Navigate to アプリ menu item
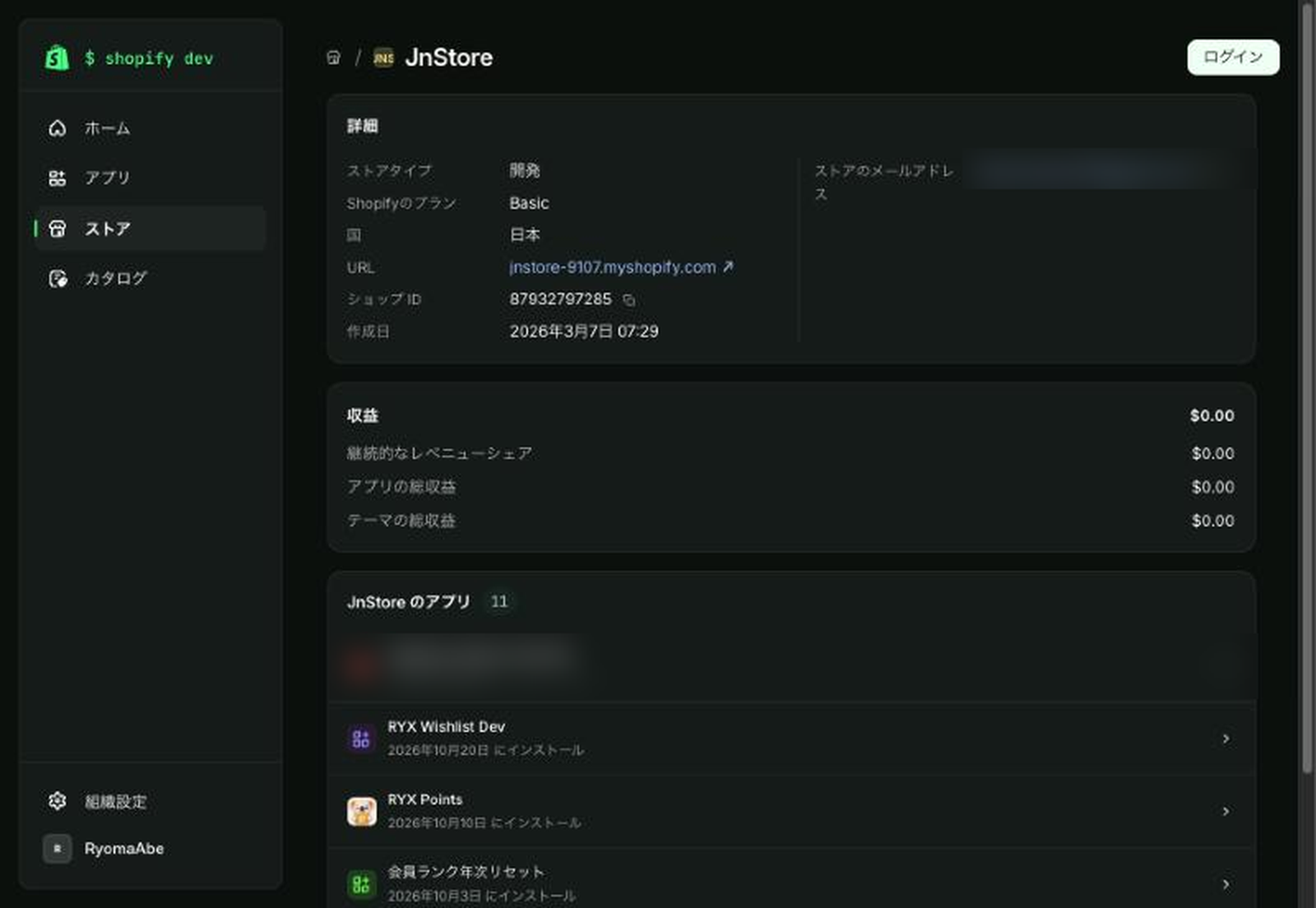The image size is (1316, 908). click(x=150, y=178)
